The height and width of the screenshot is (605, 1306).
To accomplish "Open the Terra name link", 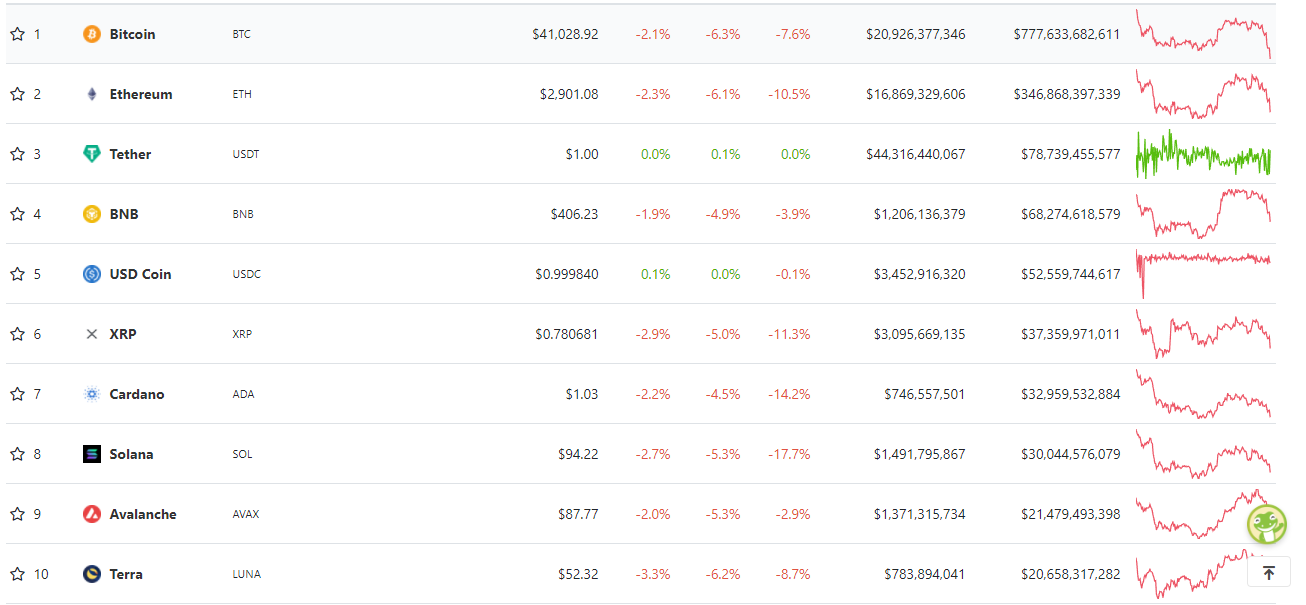I will 126,574.
